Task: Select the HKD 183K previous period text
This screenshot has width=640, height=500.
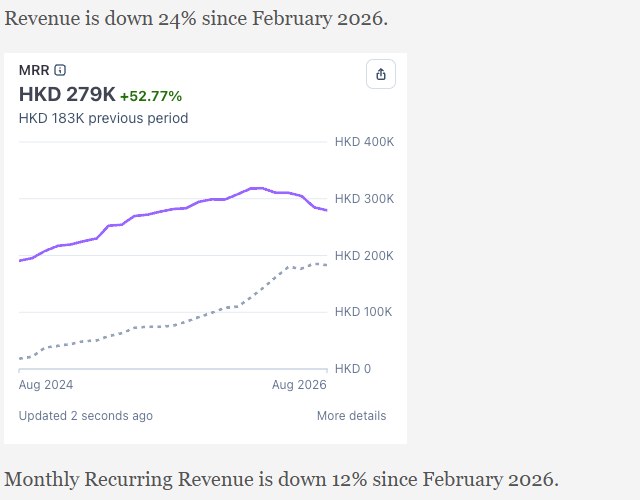Action: click(103, 118)
